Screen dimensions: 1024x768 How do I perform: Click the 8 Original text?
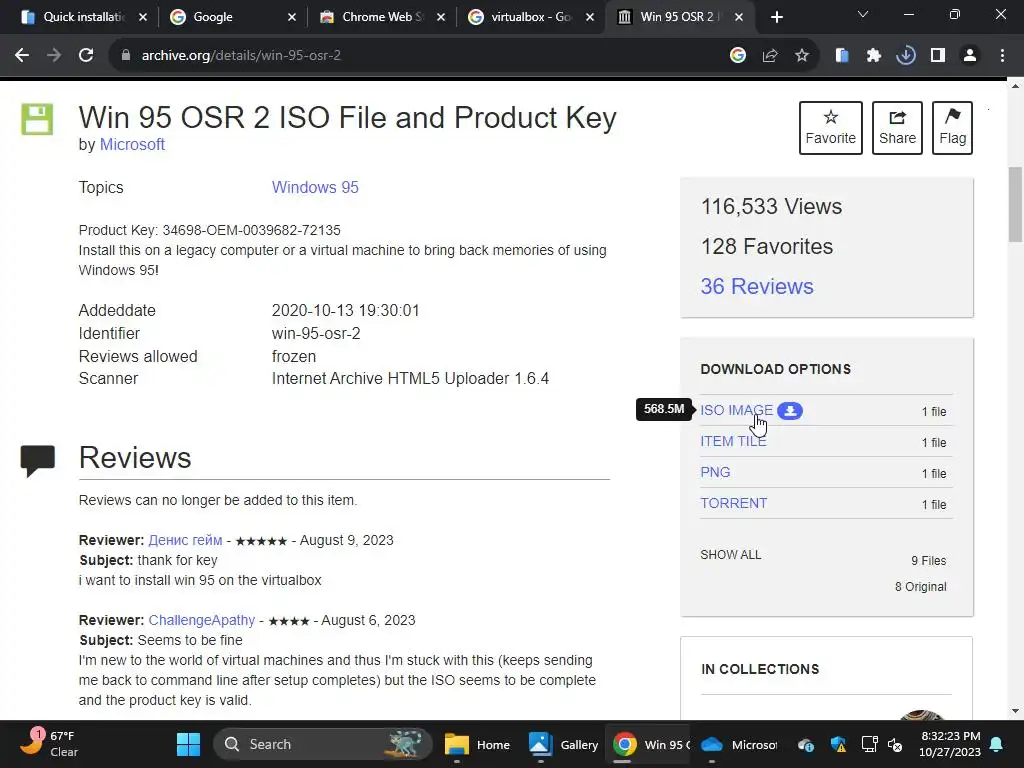[x=920, y=586]
